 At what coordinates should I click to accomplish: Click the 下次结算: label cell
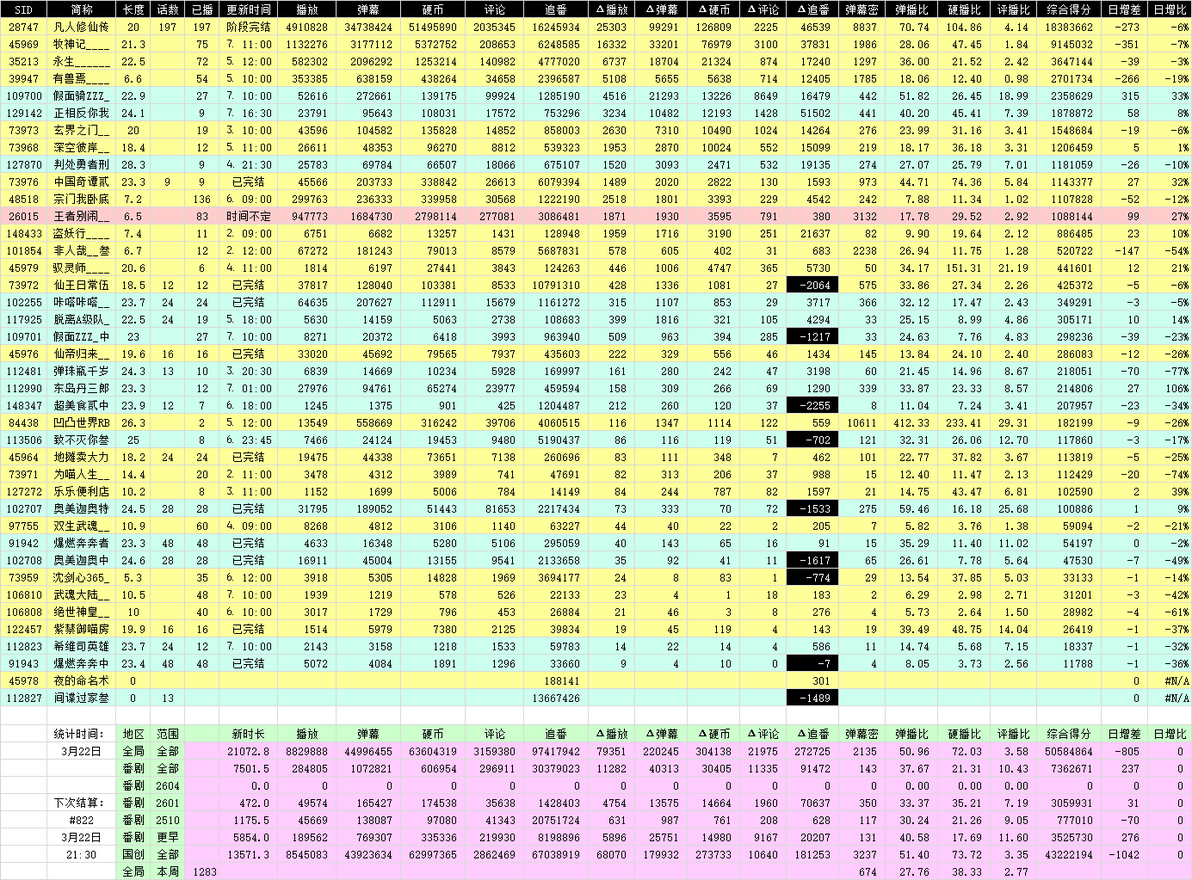tap(82, 803)
